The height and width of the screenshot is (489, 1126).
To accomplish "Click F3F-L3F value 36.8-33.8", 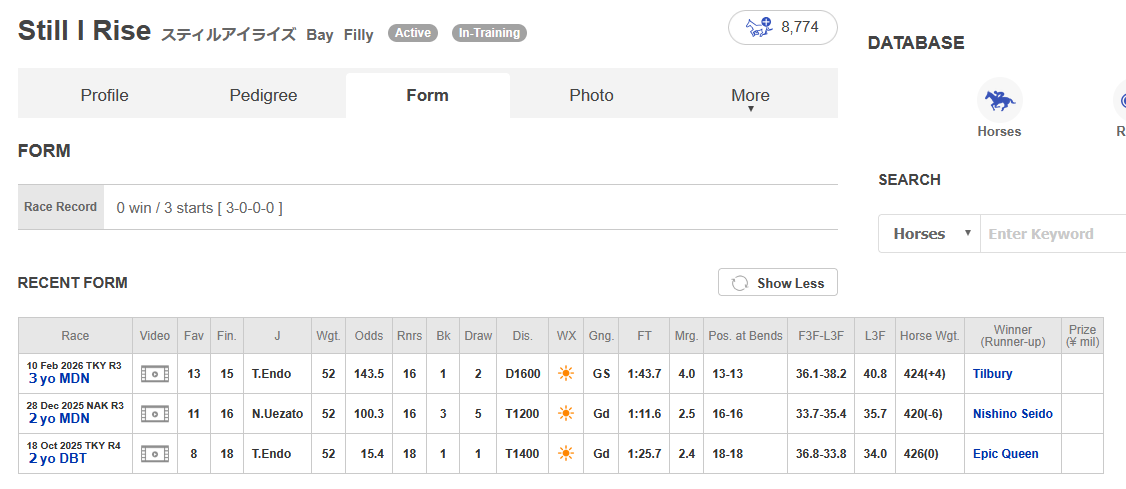I will 821,454.
